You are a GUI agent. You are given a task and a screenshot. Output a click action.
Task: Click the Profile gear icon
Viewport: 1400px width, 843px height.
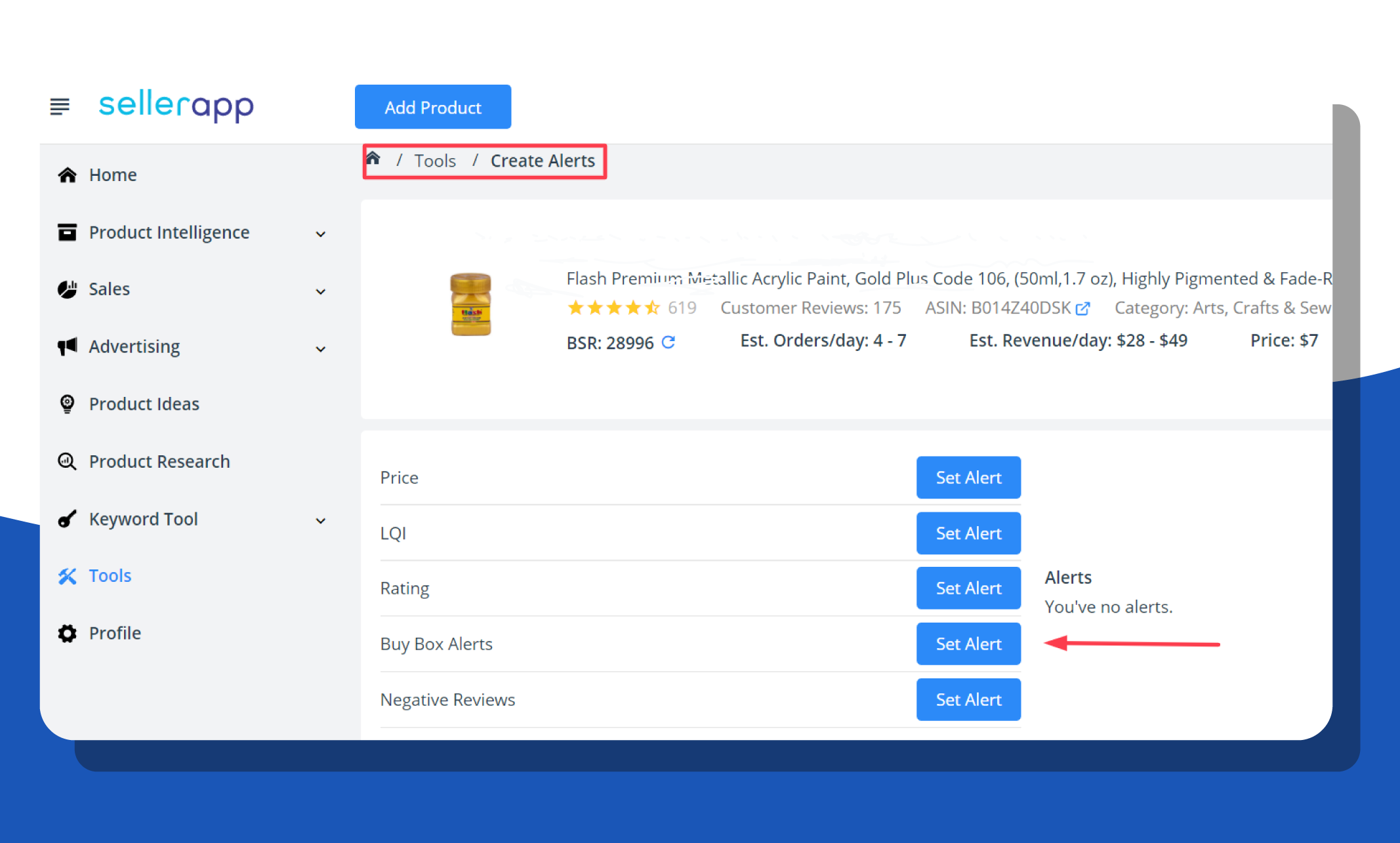(67, 633)
